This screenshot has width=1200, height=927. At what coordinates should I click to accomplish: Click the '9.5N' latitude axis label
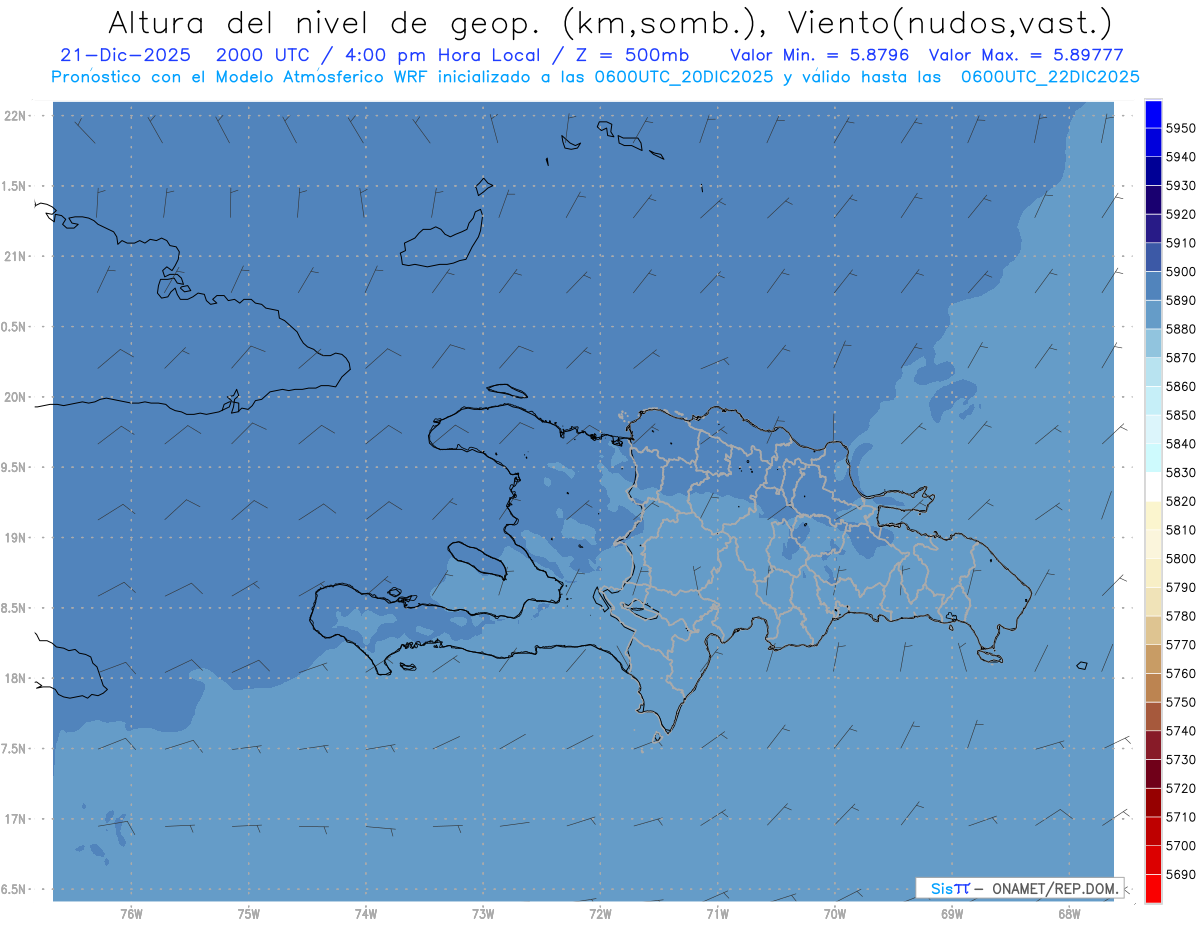[14, 468]
